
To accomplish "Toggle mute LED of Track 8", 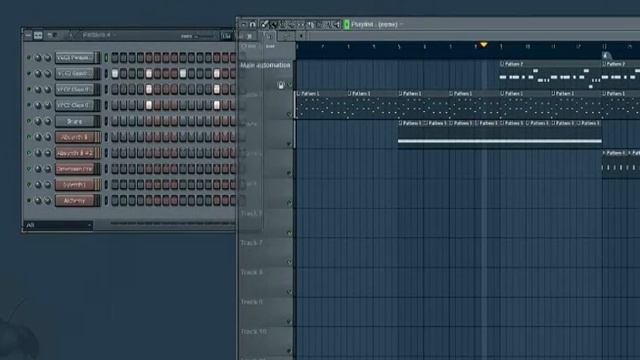I will pos(290,292).
